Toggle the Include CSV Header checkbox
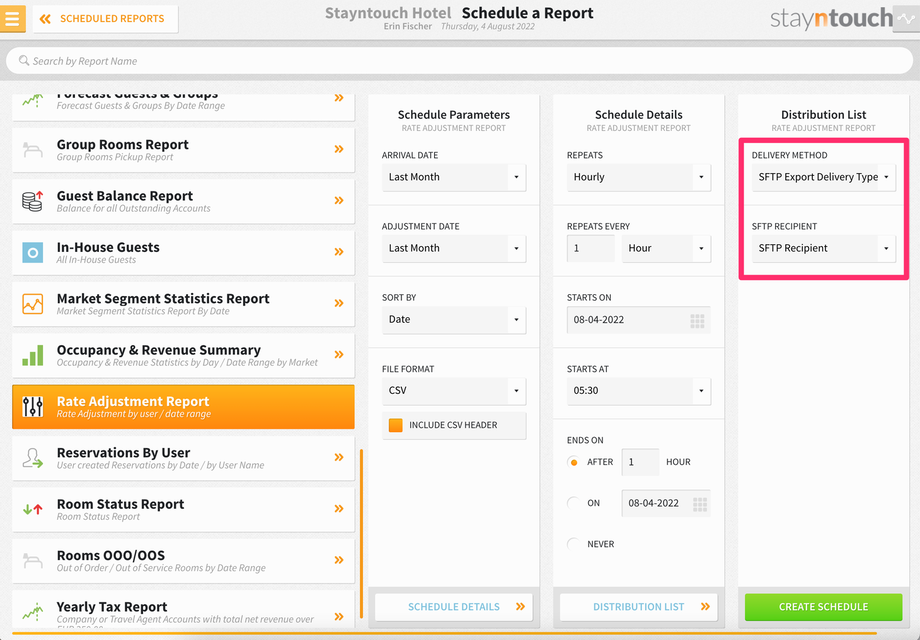The image size is (920, 640). coord(396,425)
